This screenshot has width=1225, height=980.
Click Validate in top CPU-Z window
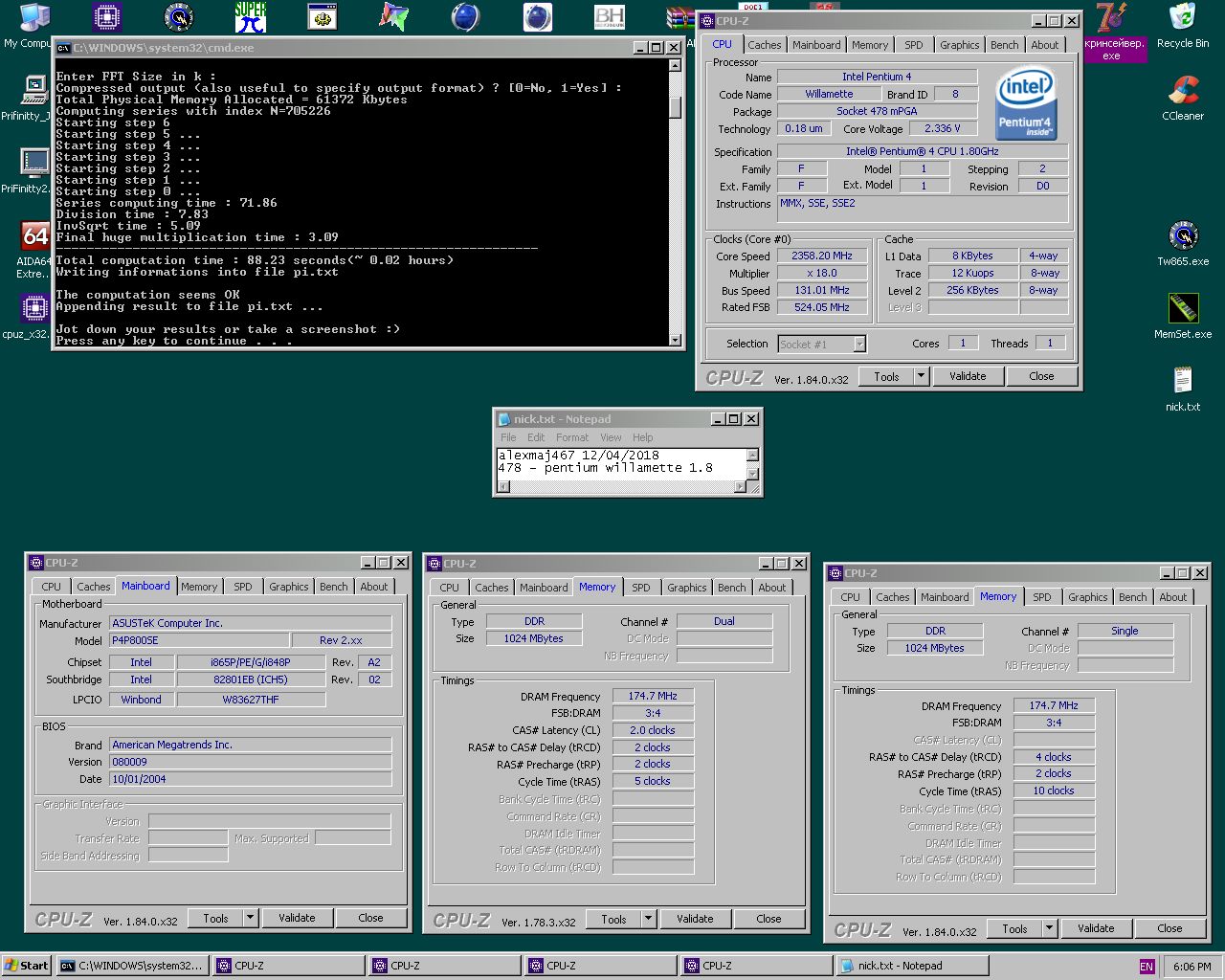pos(968,376)
